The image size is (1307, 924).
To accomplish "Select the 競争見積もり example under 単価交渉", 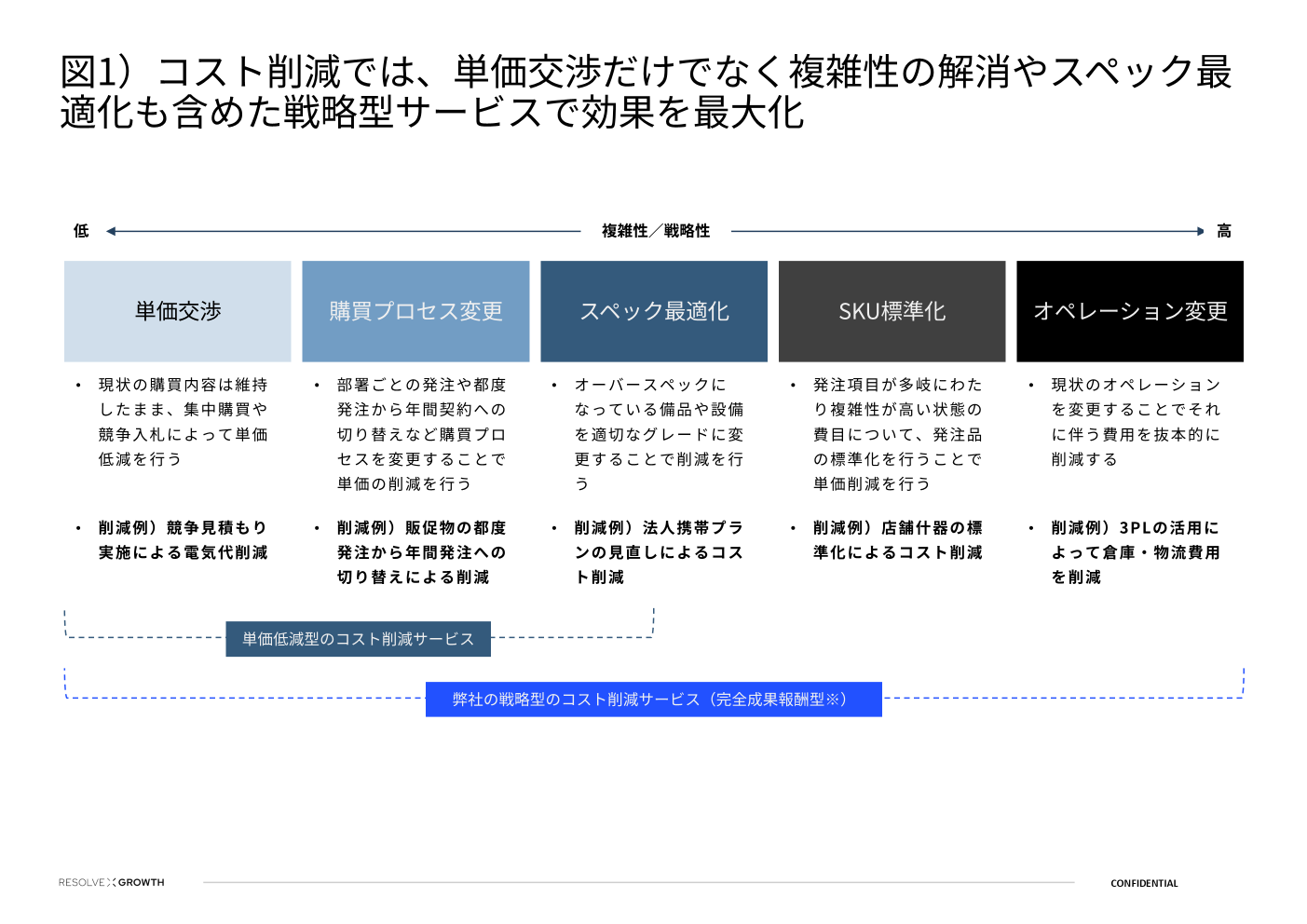I will (183, 540).
